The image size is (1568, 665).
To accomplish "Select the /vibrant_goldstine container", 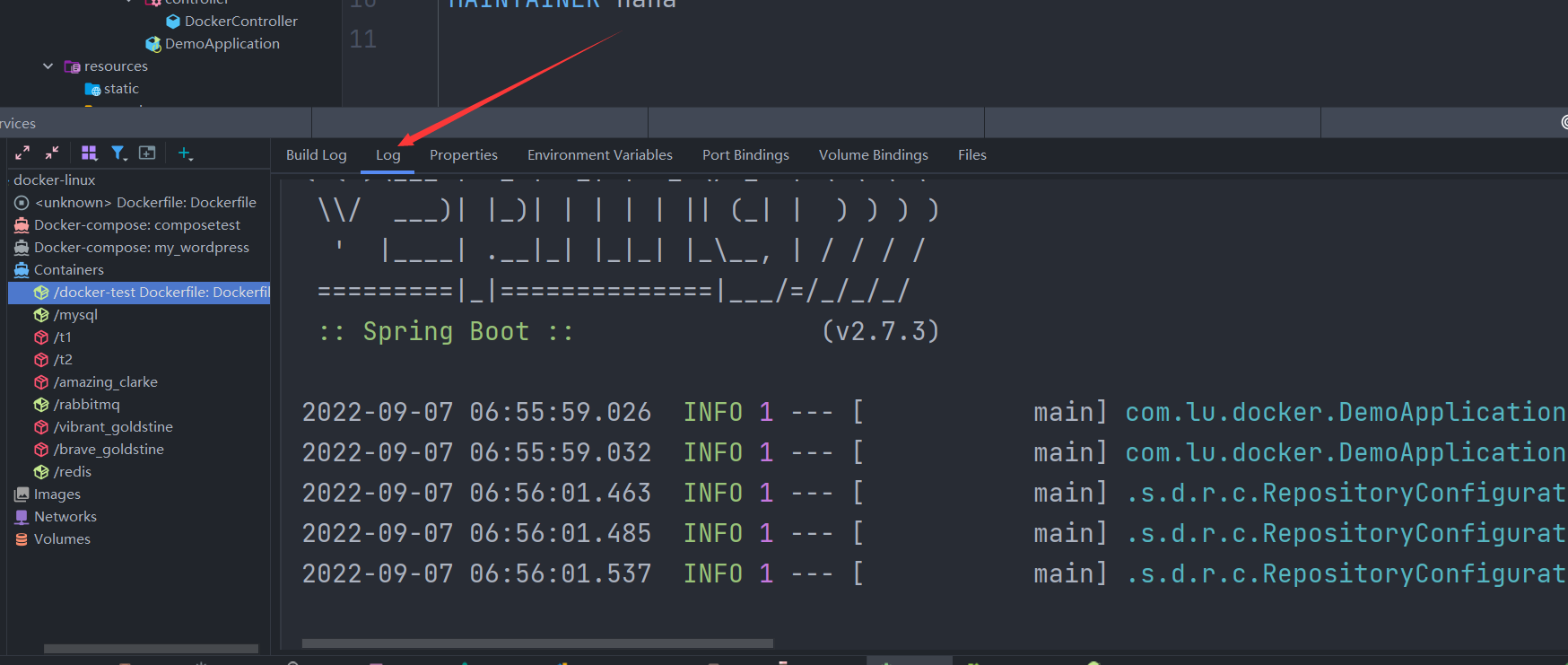I will coord(113,427).
